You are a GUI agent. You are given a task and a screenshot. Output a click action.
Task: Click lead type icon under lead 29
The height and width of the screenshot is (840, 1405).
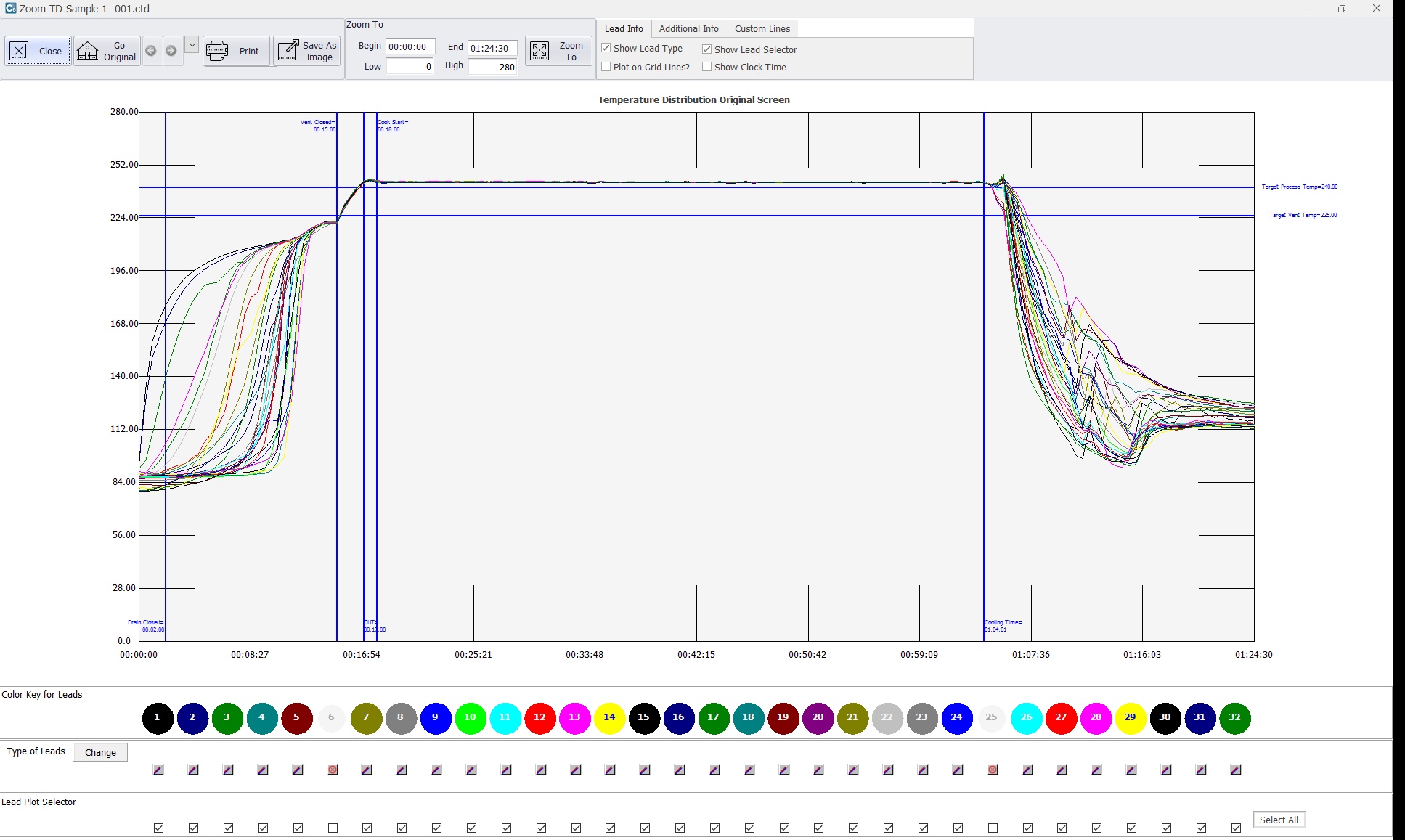click(1131, 770)
